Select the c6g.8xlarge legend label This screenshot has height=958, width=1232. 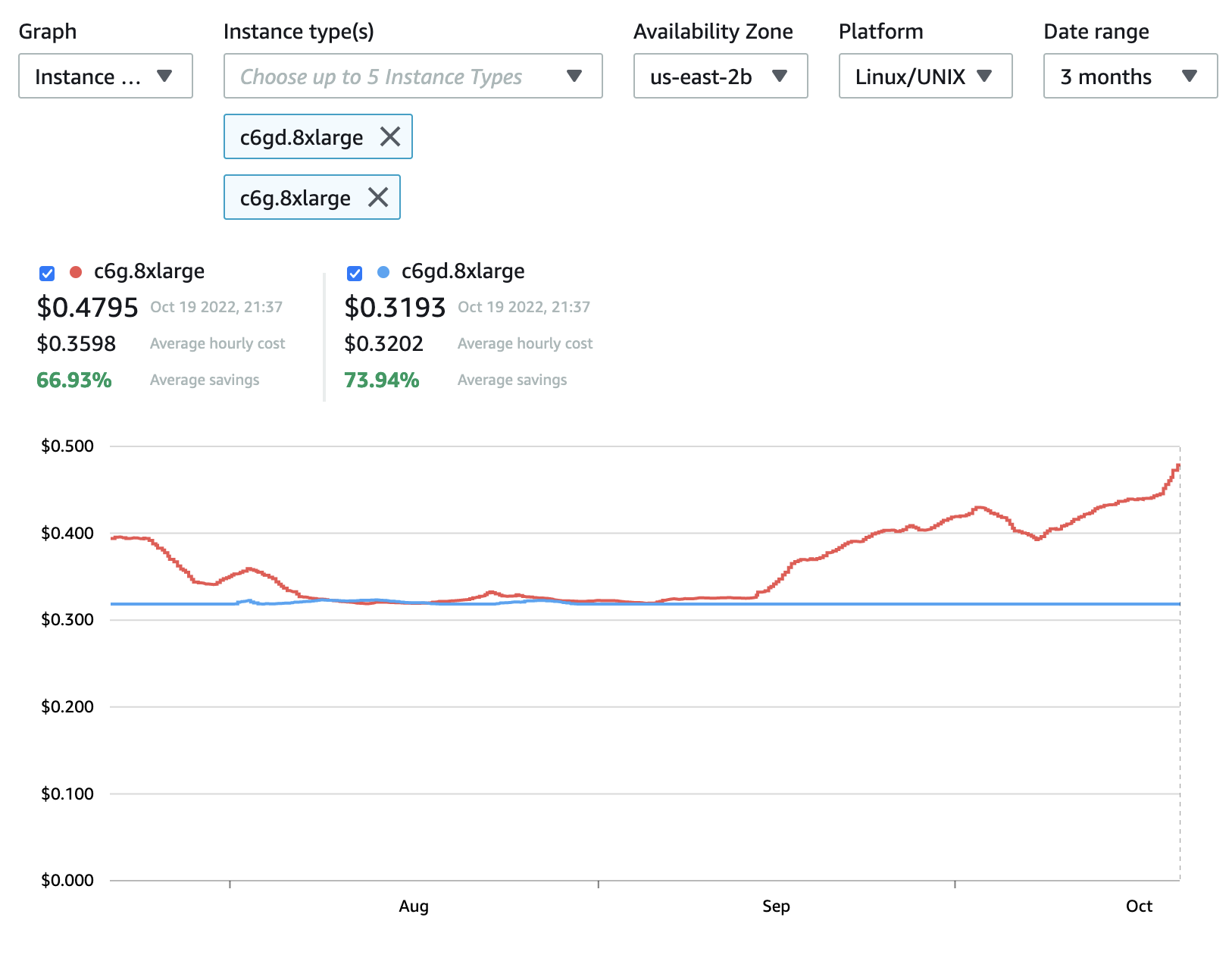[149, 271]
